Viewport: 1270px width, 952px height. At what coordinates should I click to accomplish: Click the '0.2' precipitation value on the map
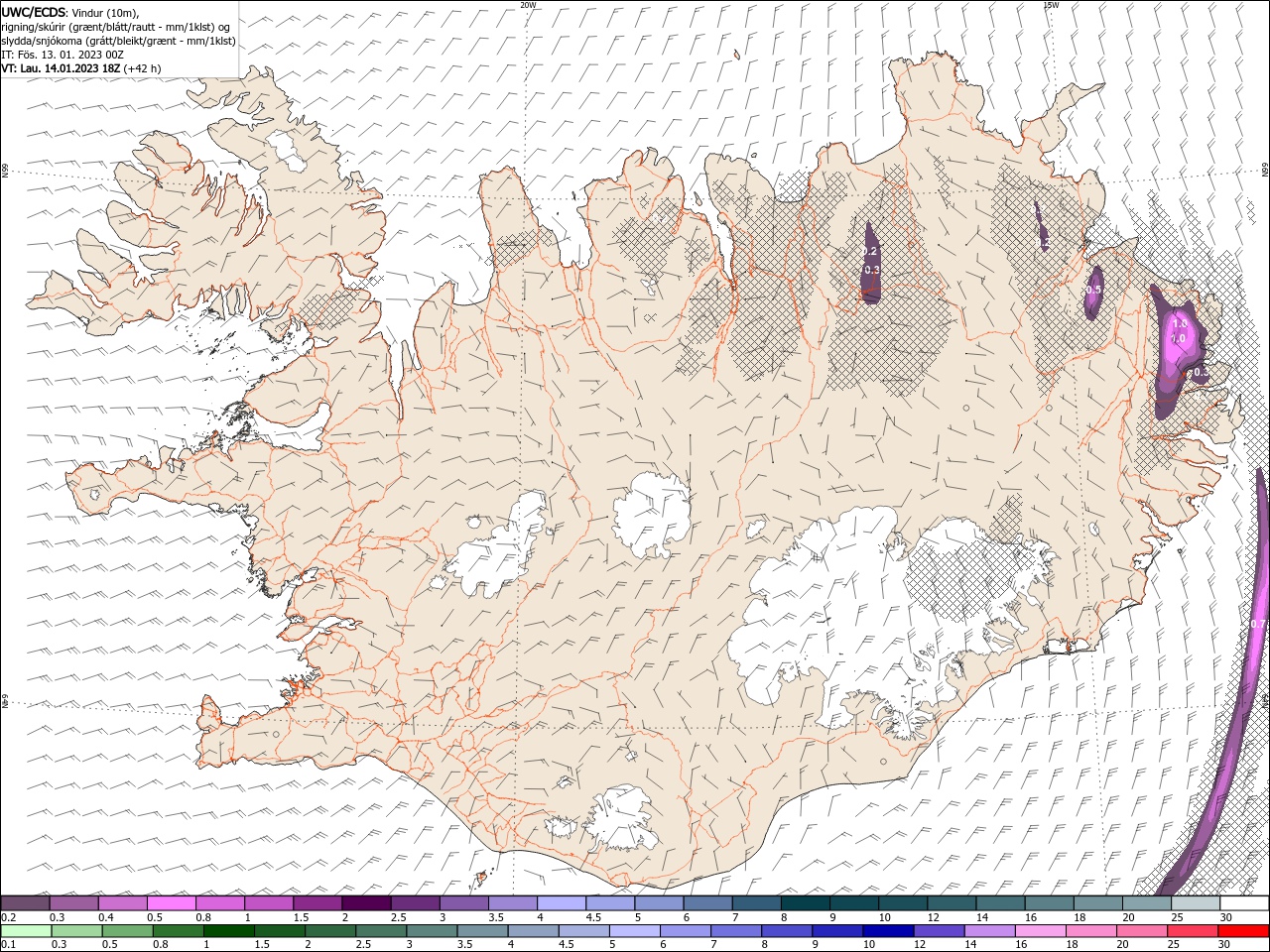coord(869,252)
